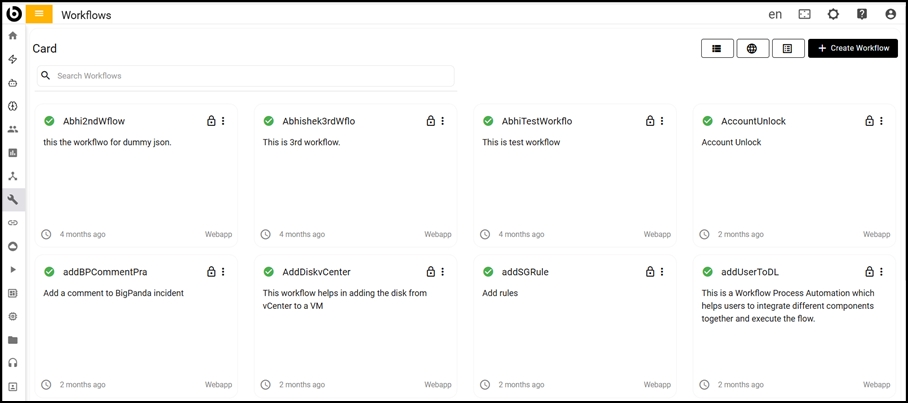
Task: Open the addUserToDL workflow title
Action: pyautogui.click(x=750, y=272)
